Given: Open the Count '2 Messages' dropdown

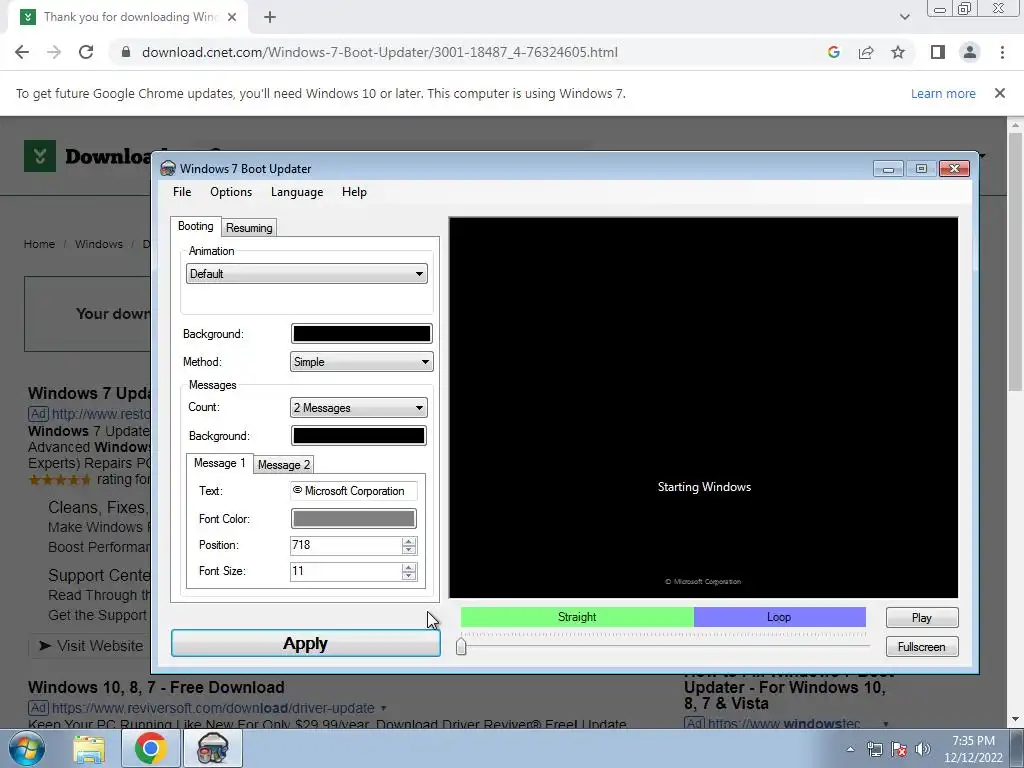Looking at the screenshot, I should click(x=359, y=408).
